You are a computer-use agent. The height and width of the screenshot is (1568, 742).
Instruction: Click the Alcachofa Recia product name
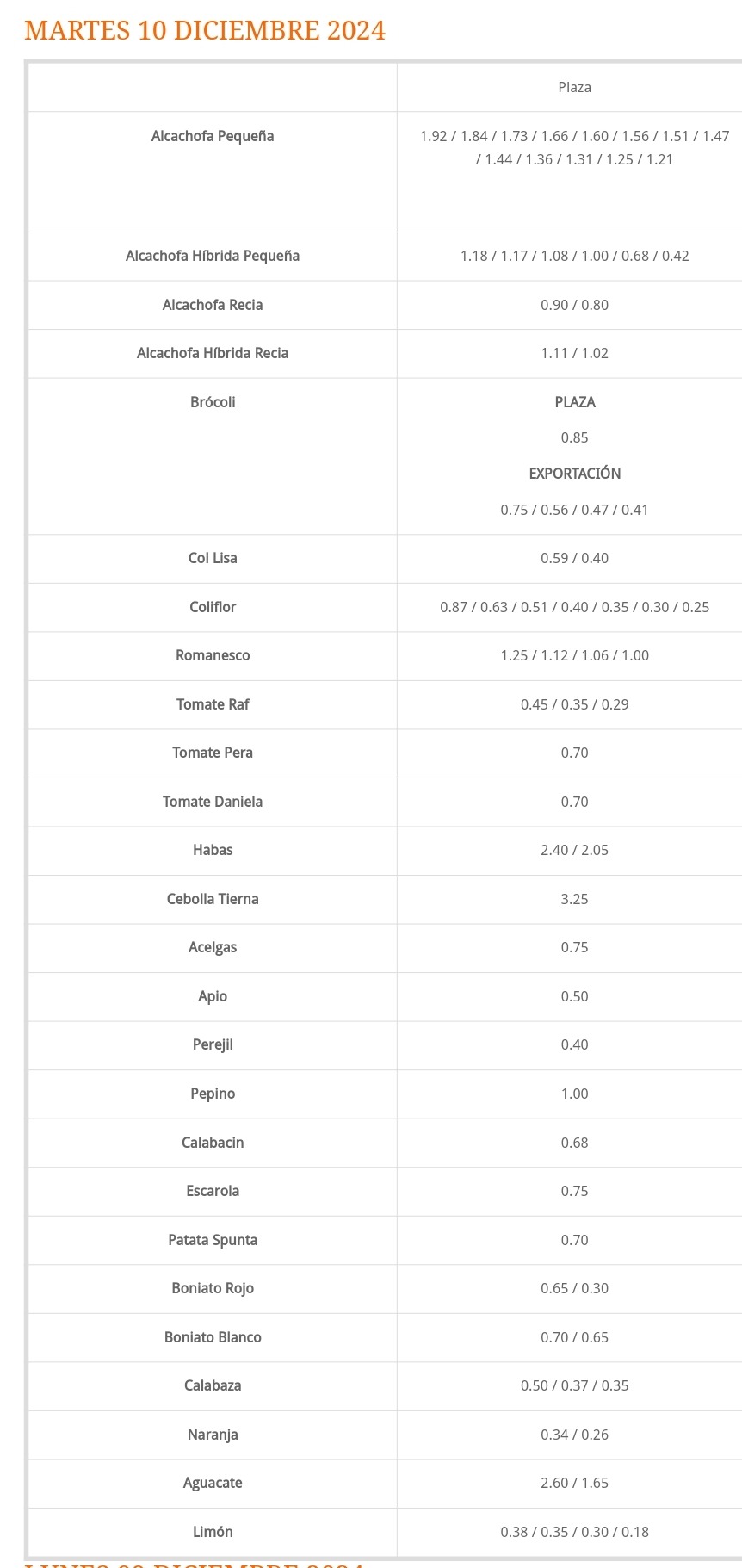click(x=213, y=305)
